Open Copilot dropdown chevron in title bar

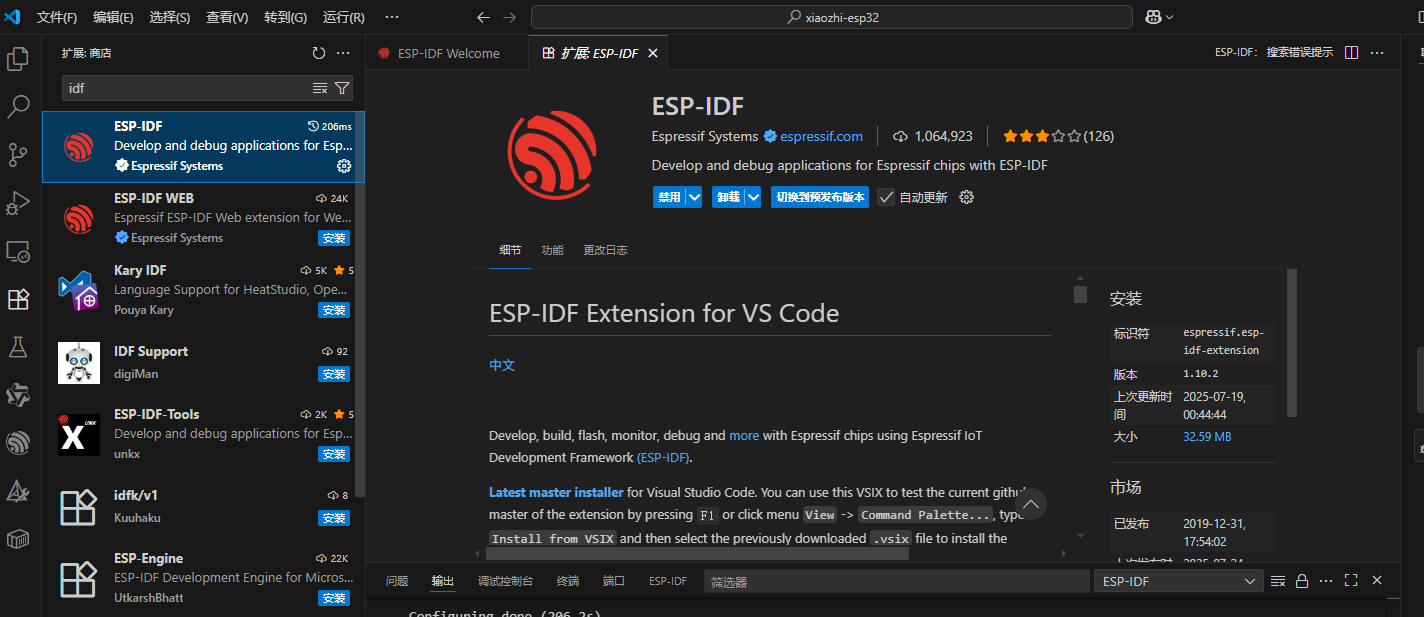[1170, 17]
